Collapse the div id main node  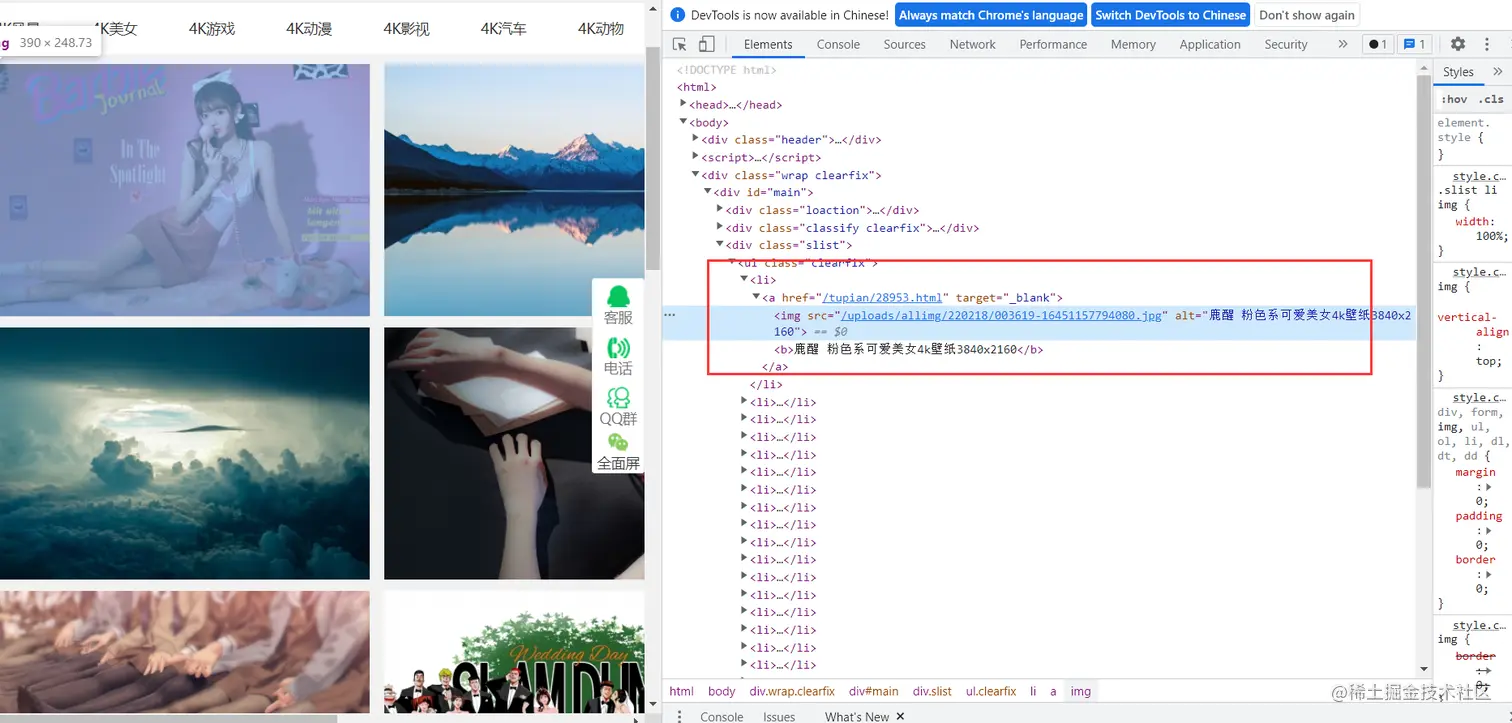pos(707,192)
